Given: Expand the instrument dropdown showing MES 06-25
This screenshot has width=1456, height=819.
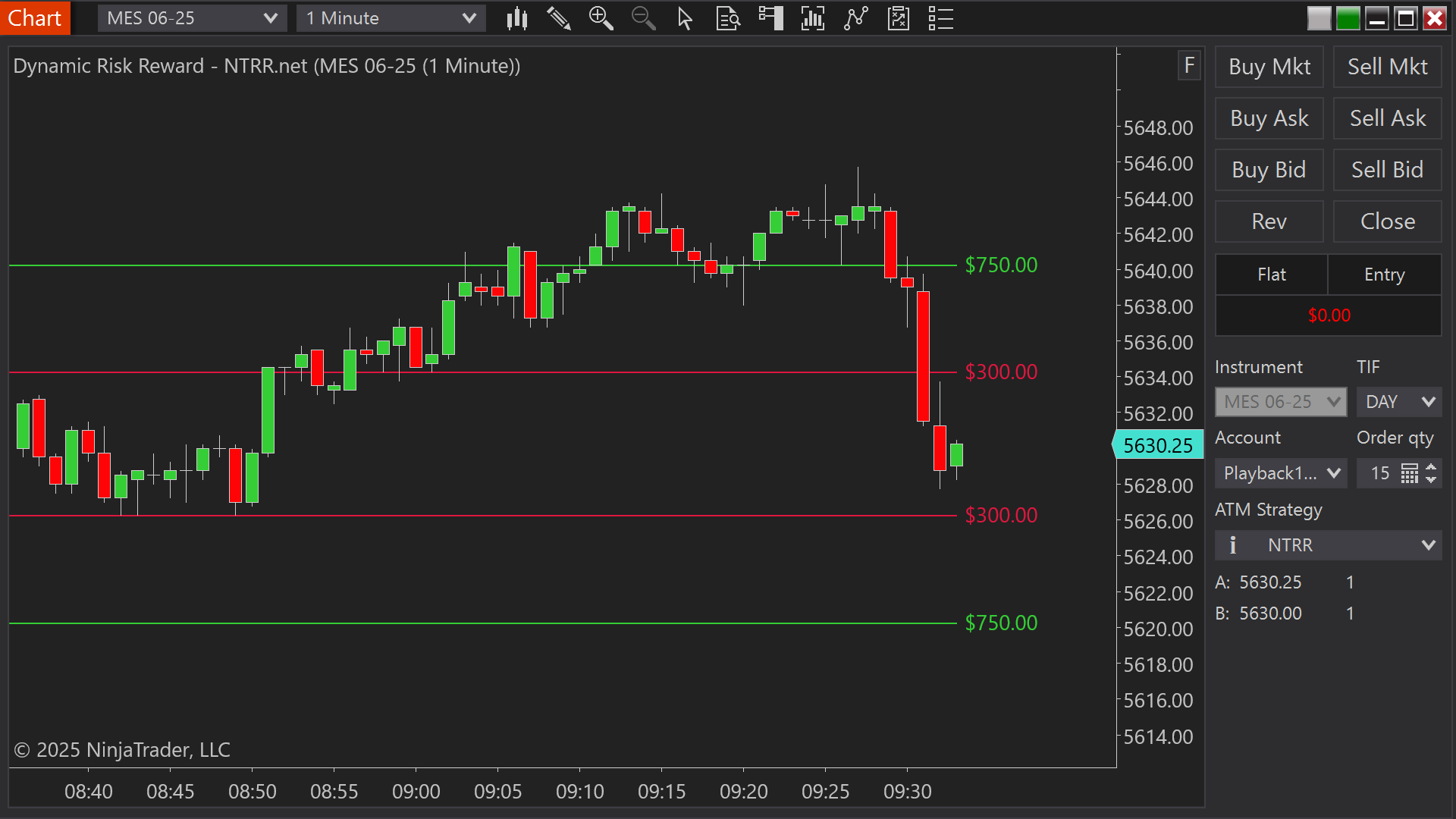Looking at the screenshot, I should tap(192, 17).
